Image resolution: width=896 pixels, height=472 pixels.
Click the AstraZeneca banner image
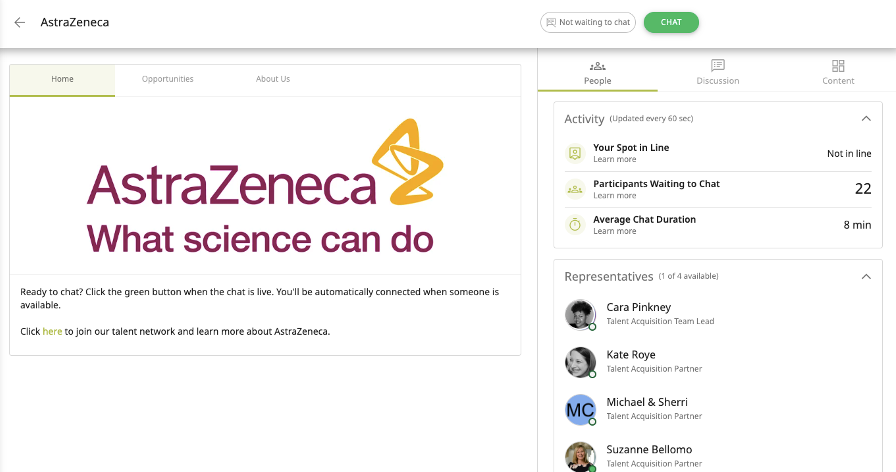coord(265,185)
